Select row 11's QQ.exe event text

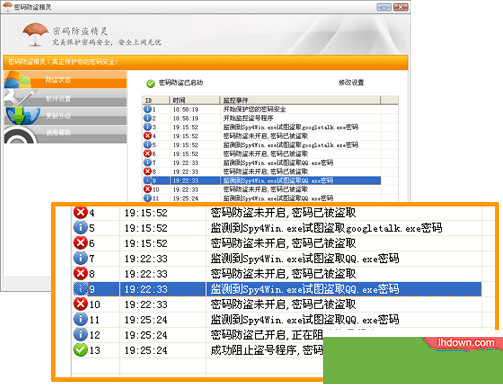click(278, 198)
